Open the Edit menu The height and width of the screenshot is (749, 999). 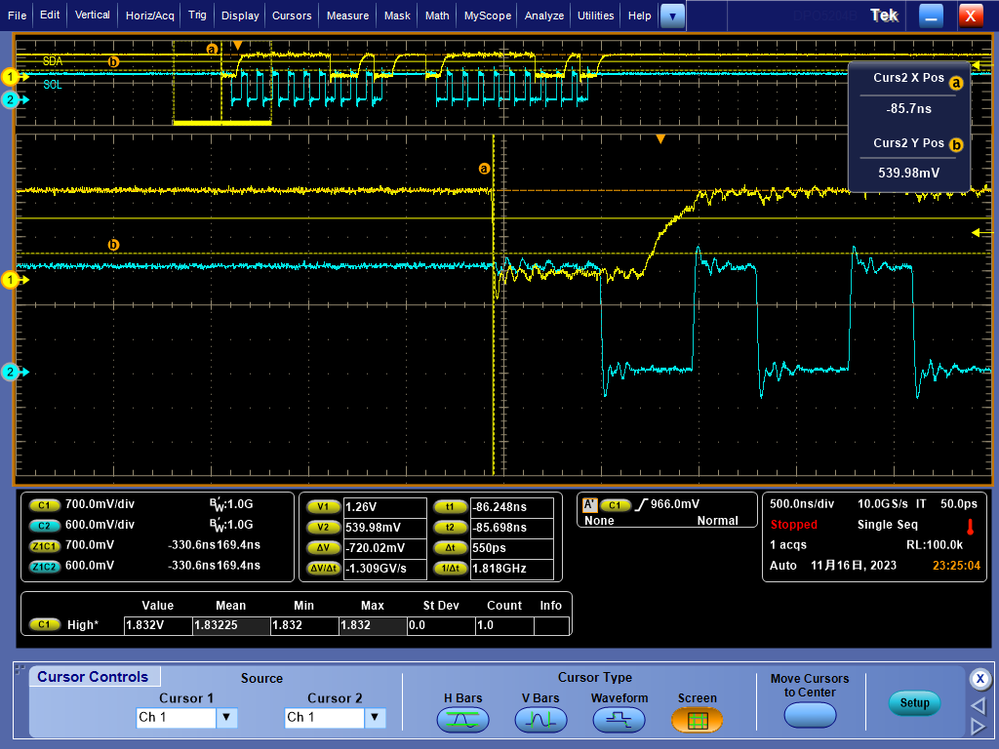point(50,15)
